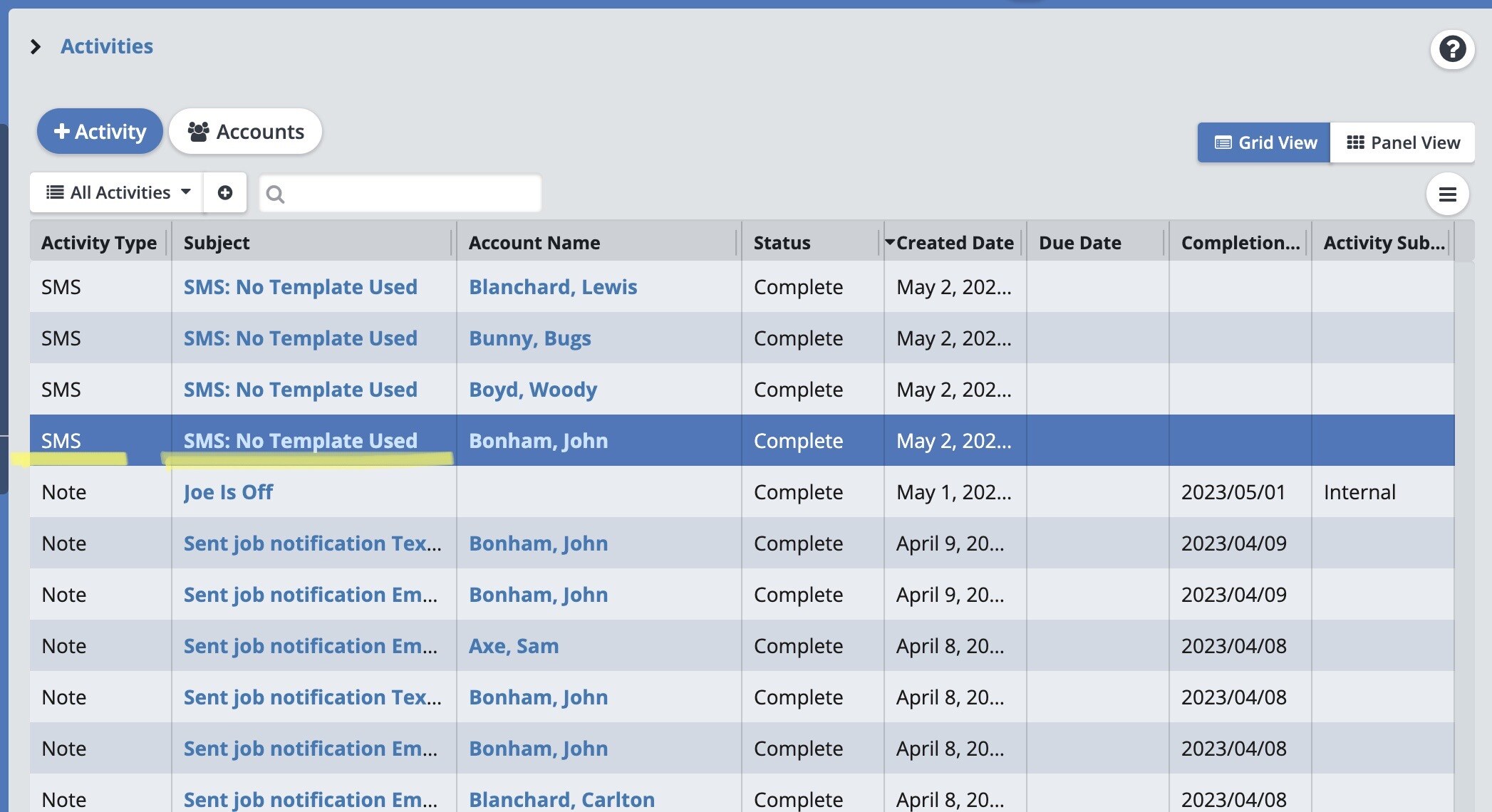
Task: Open the Blanchard, Lewis account link
Action: click(553, 287)
